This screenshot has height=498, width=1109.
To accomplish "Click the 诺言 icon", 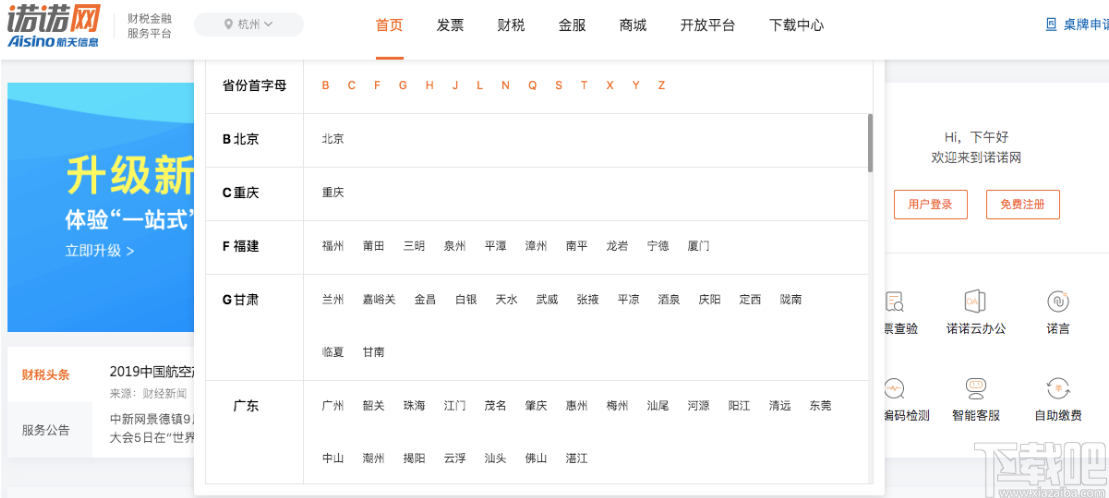I will coord(1058,301).
